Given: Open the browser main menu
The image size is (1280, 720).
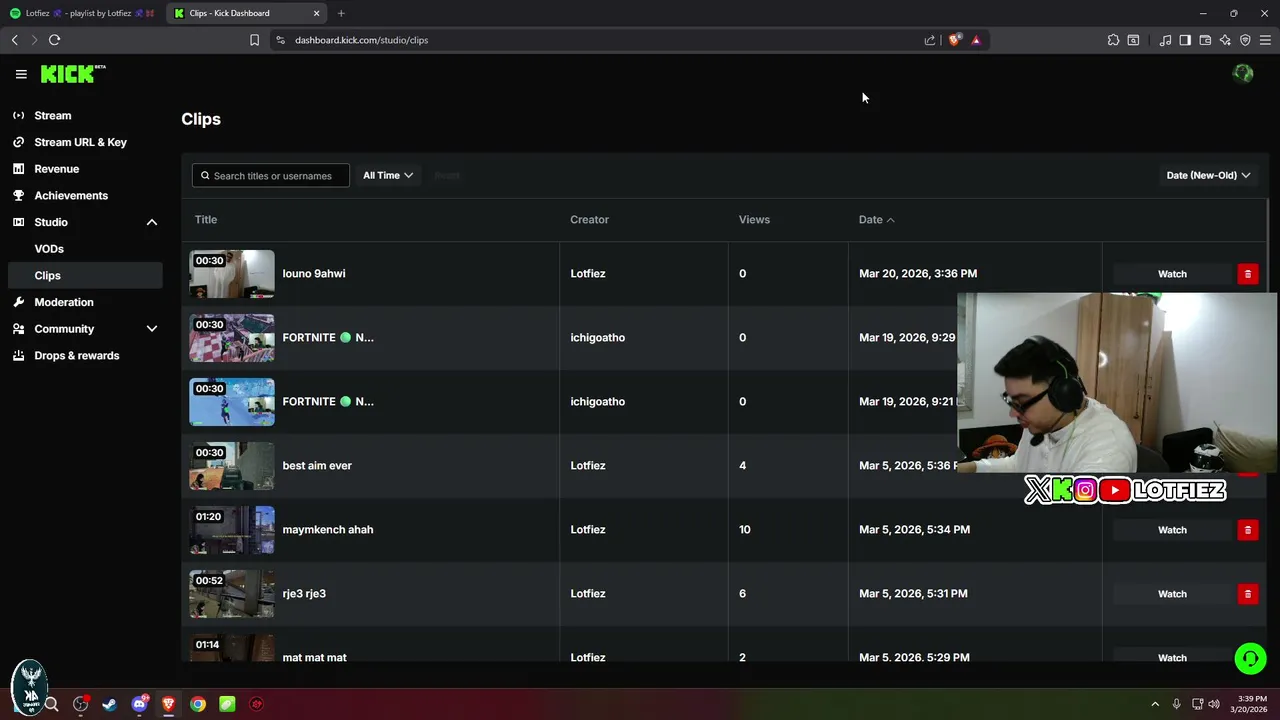Looking at the screenshot, I should point(1265,40).
